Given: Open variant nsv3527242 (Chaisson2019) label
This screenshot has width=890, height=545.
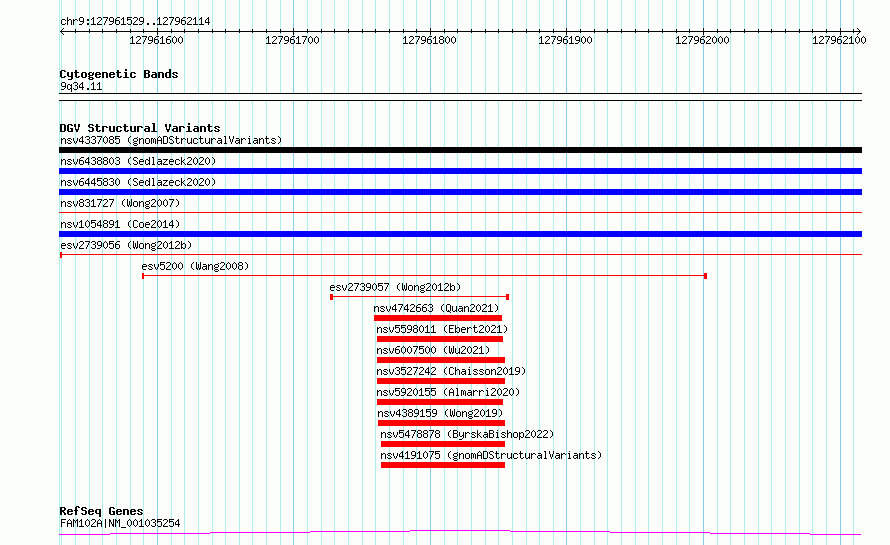Looking at the screenshot, I should coord(451,371).
